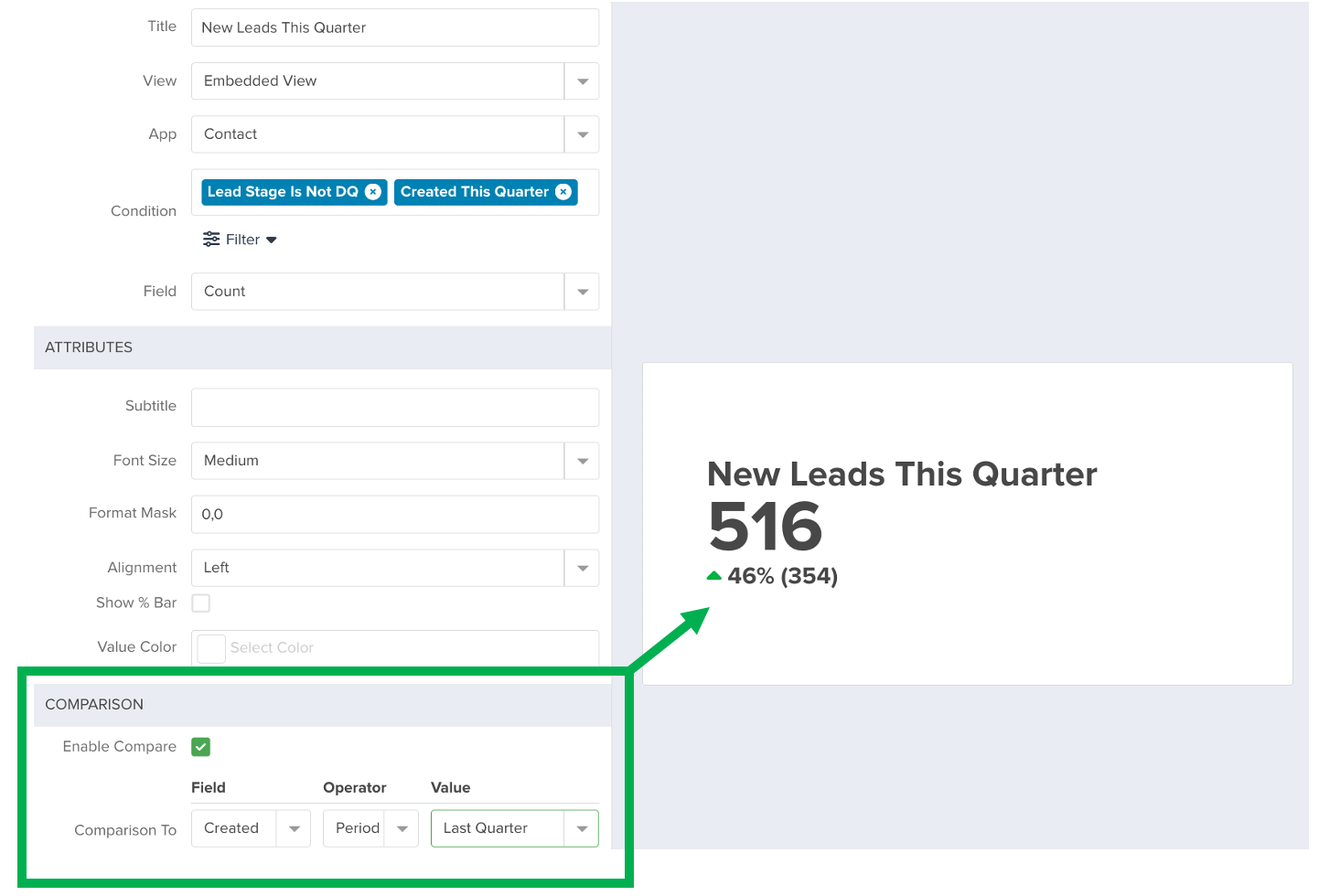This screenshot has width=1319, height=896.
Task: Click the Filter sliders icon
Action: point(211,240)
